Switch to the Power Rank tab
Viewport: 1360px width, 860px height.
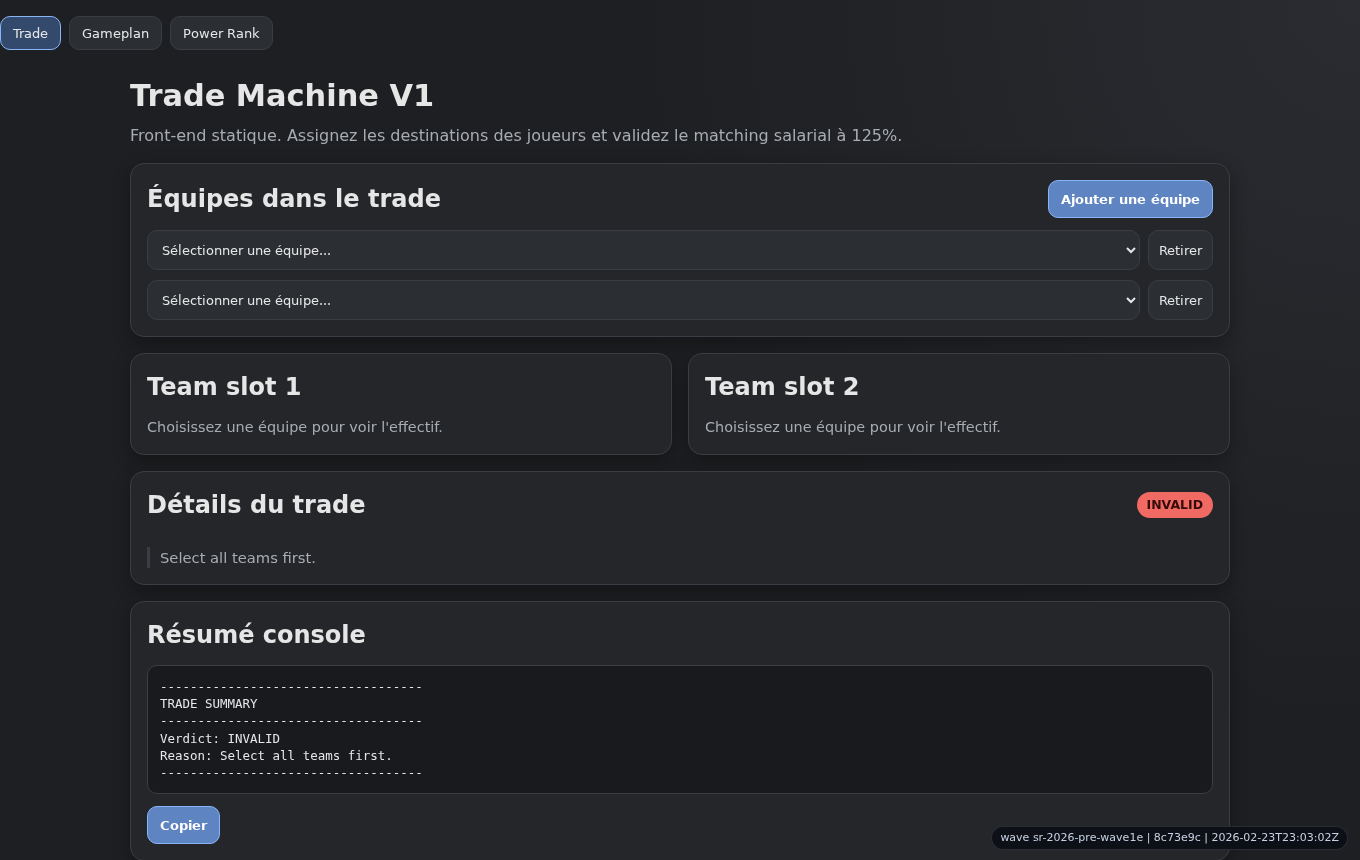pyautogui.click(x=221, y=33)
